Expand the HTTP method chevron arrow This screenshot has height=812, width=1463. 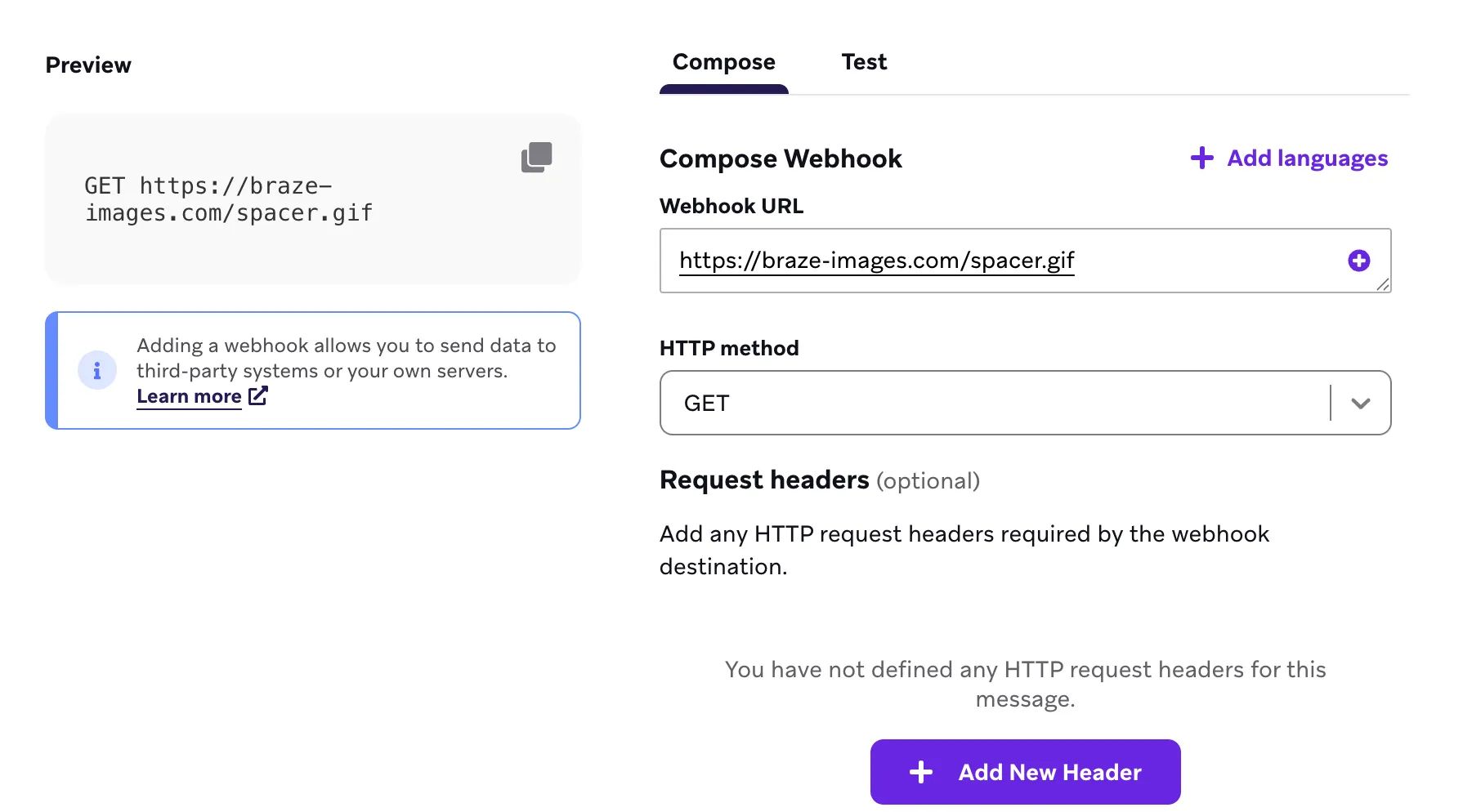click(x=1360, y=404)
